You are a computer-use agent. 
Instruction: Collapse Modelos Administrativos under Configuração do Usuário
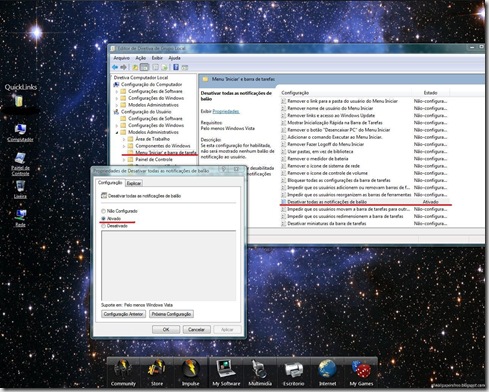pos(117,132)
